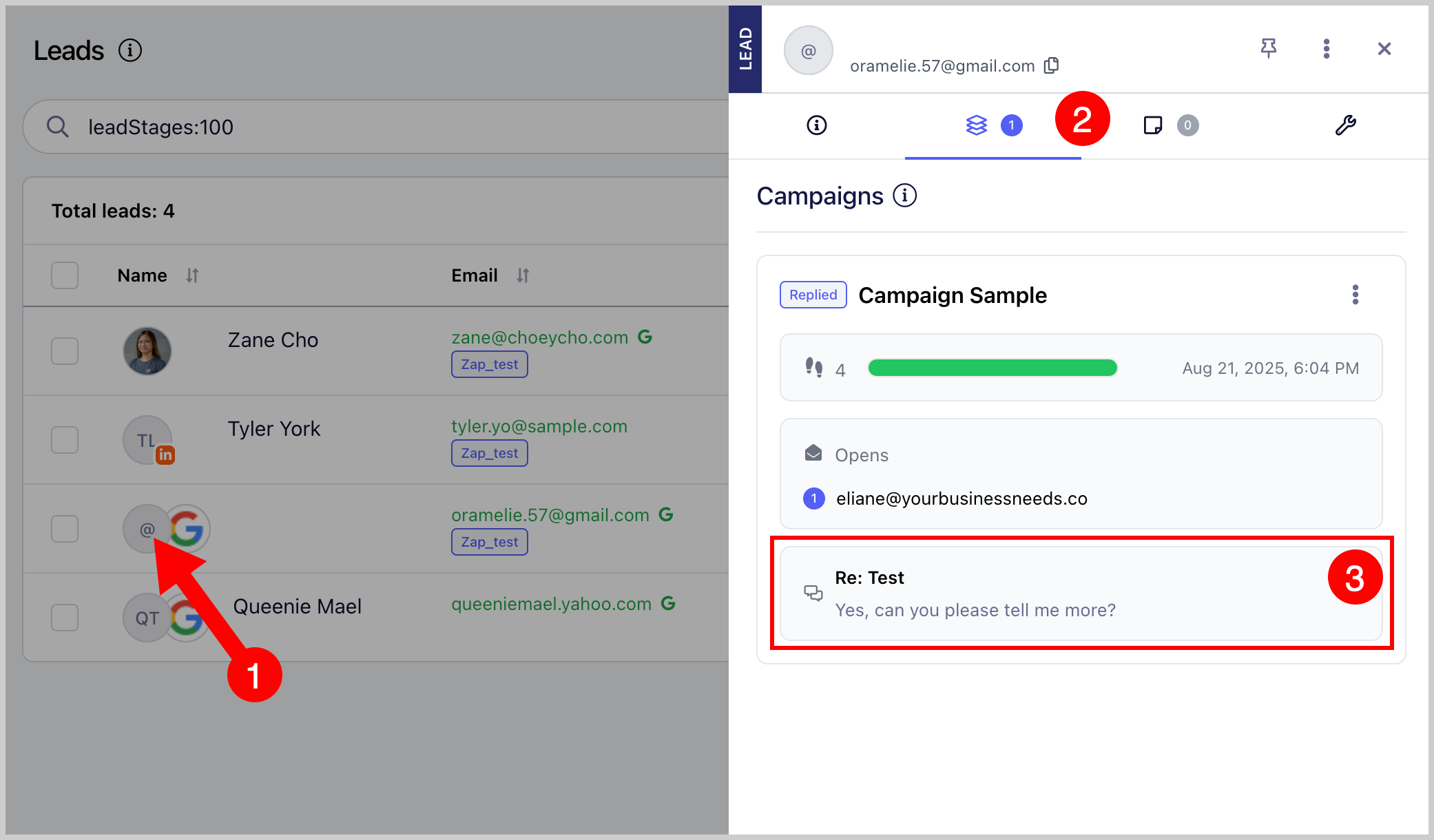1434x840 pixels.
Task: Check the Tyler York row checkbox
Action: (65, 440)
